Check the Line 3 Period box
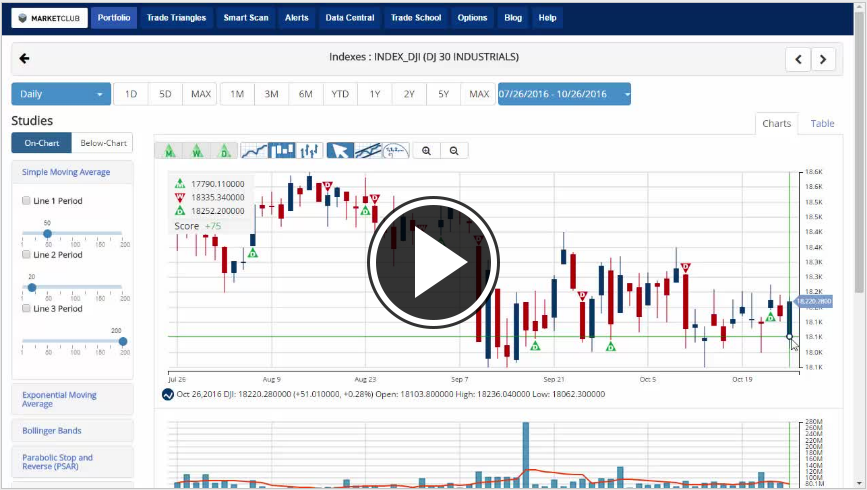Image resolution: width=867 pixels, height=490 pixels. click(26, 309)
